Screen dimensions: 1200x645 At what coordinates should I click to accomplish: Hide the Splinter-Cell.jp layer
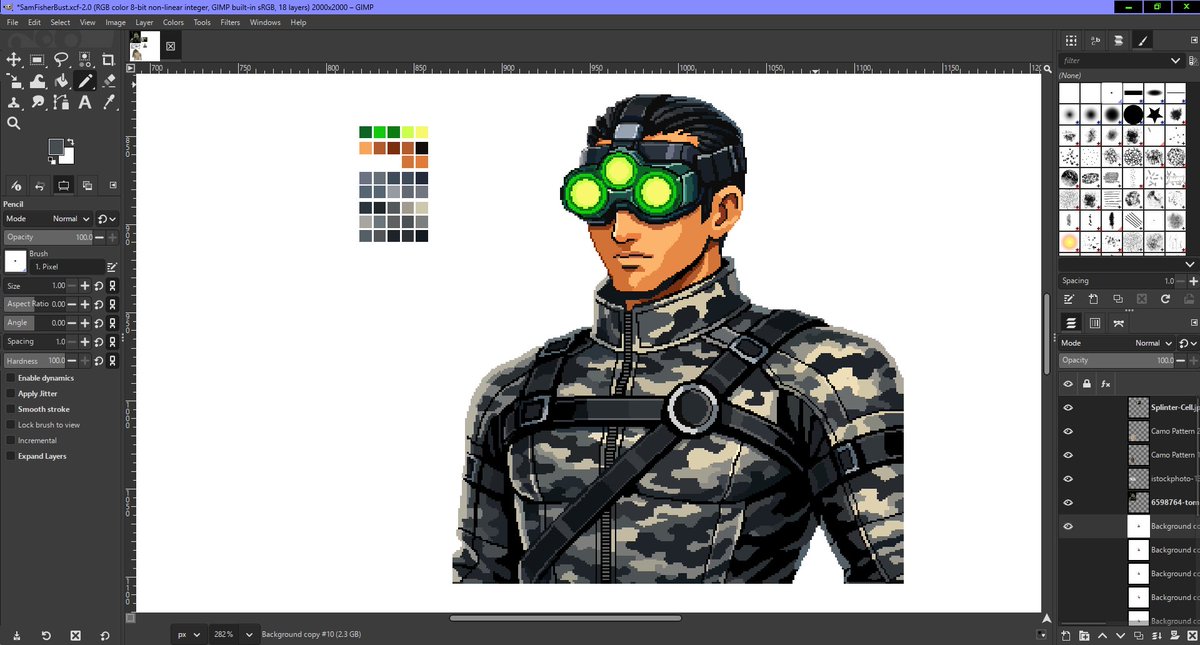[1068, 407]
